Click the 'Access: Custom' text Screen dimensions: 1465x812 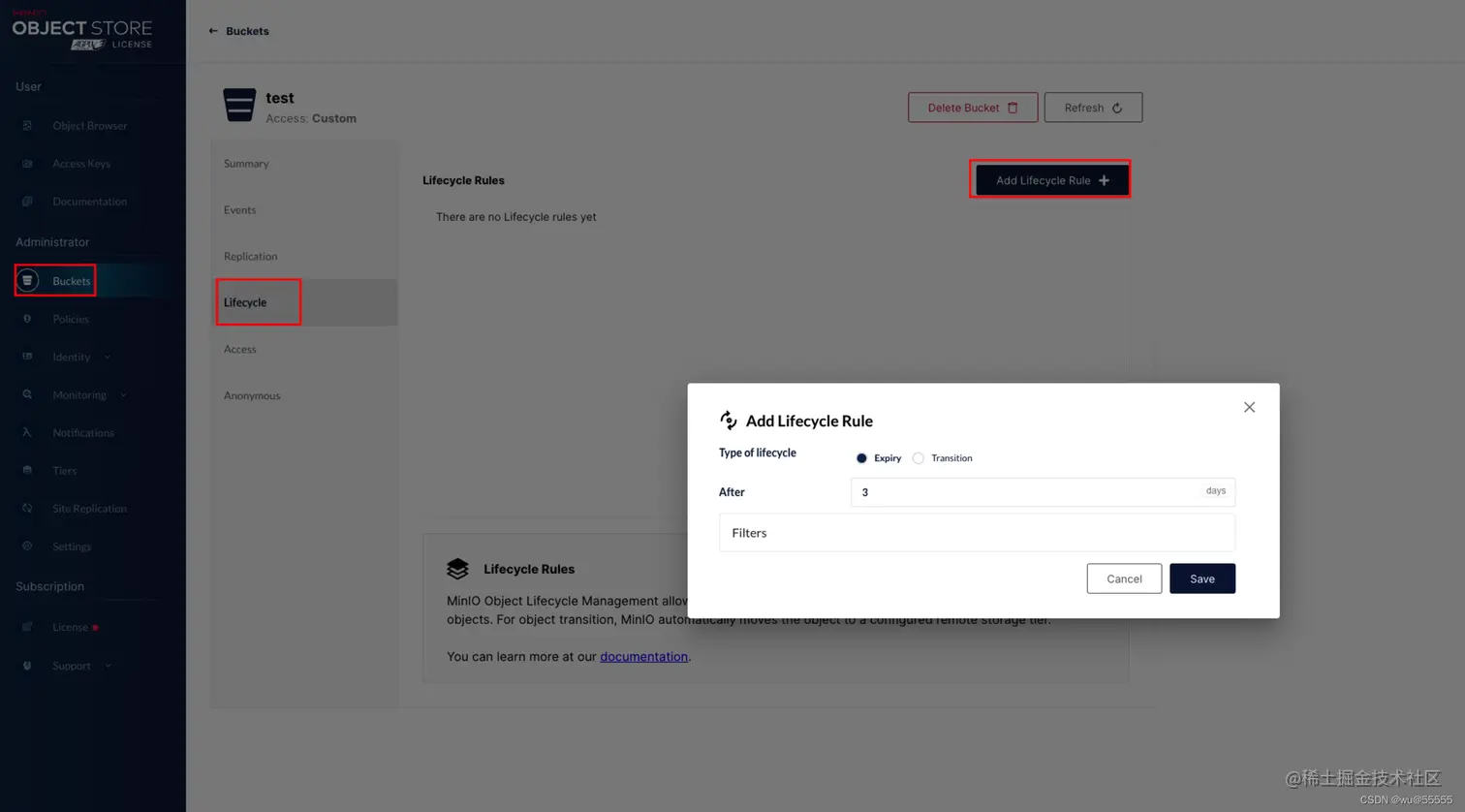(311, 118)
